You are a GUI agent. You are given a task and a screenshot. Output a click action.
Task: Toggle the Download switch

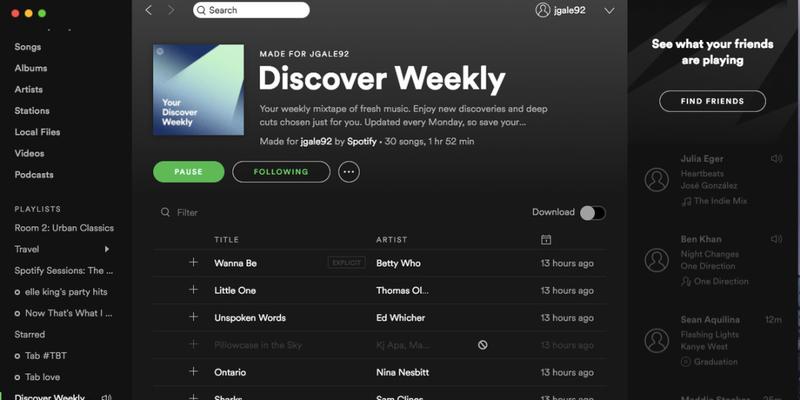coord(593,213)
